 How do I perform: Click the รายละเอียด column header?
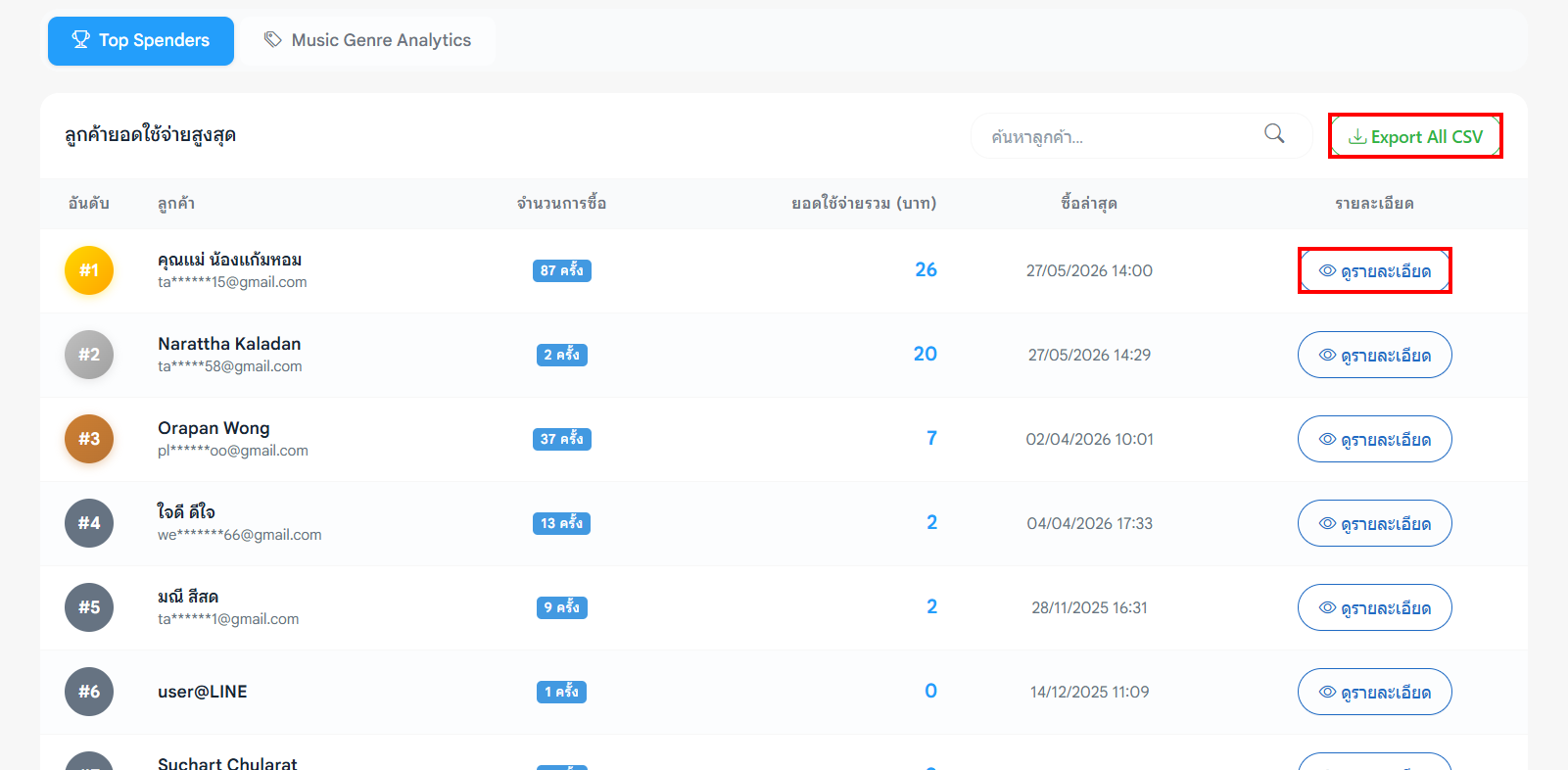[x=1374, y=204]
